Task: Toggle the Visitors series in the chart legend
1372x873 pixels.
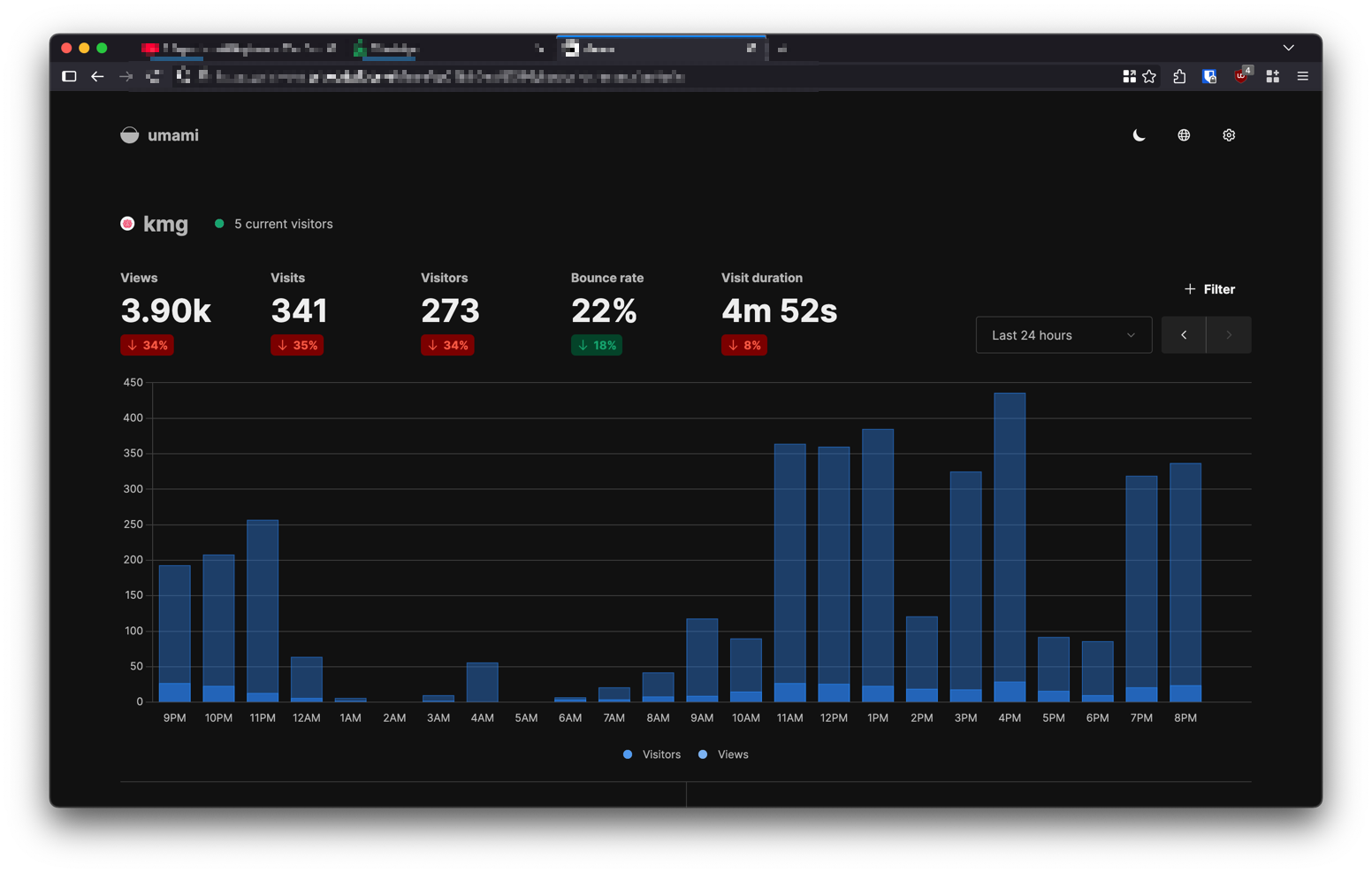Action: 652,754
